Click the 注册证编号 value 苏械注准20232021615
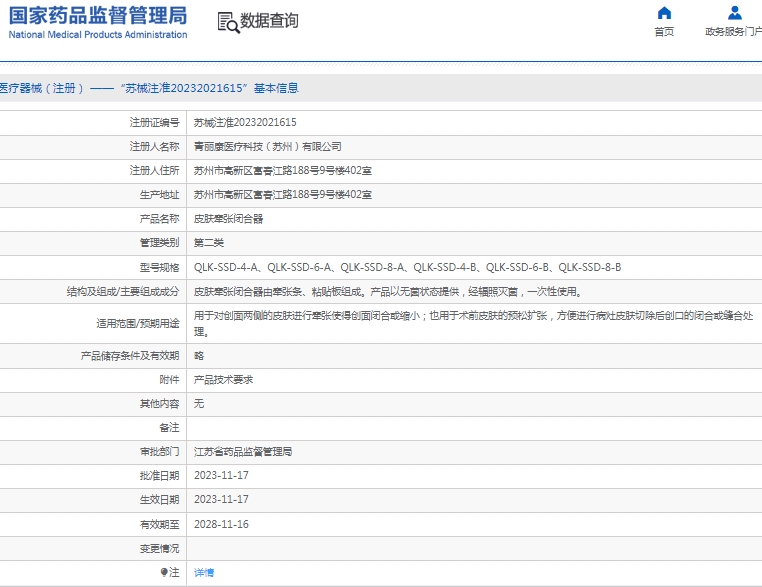Screen dimensions: 762x587 coord(245,122)
